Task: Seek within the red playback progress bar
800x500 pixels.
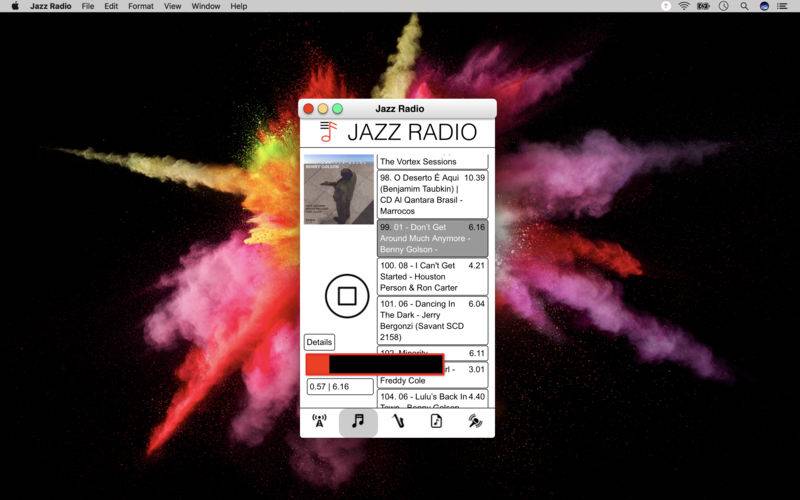Action: 374,364
